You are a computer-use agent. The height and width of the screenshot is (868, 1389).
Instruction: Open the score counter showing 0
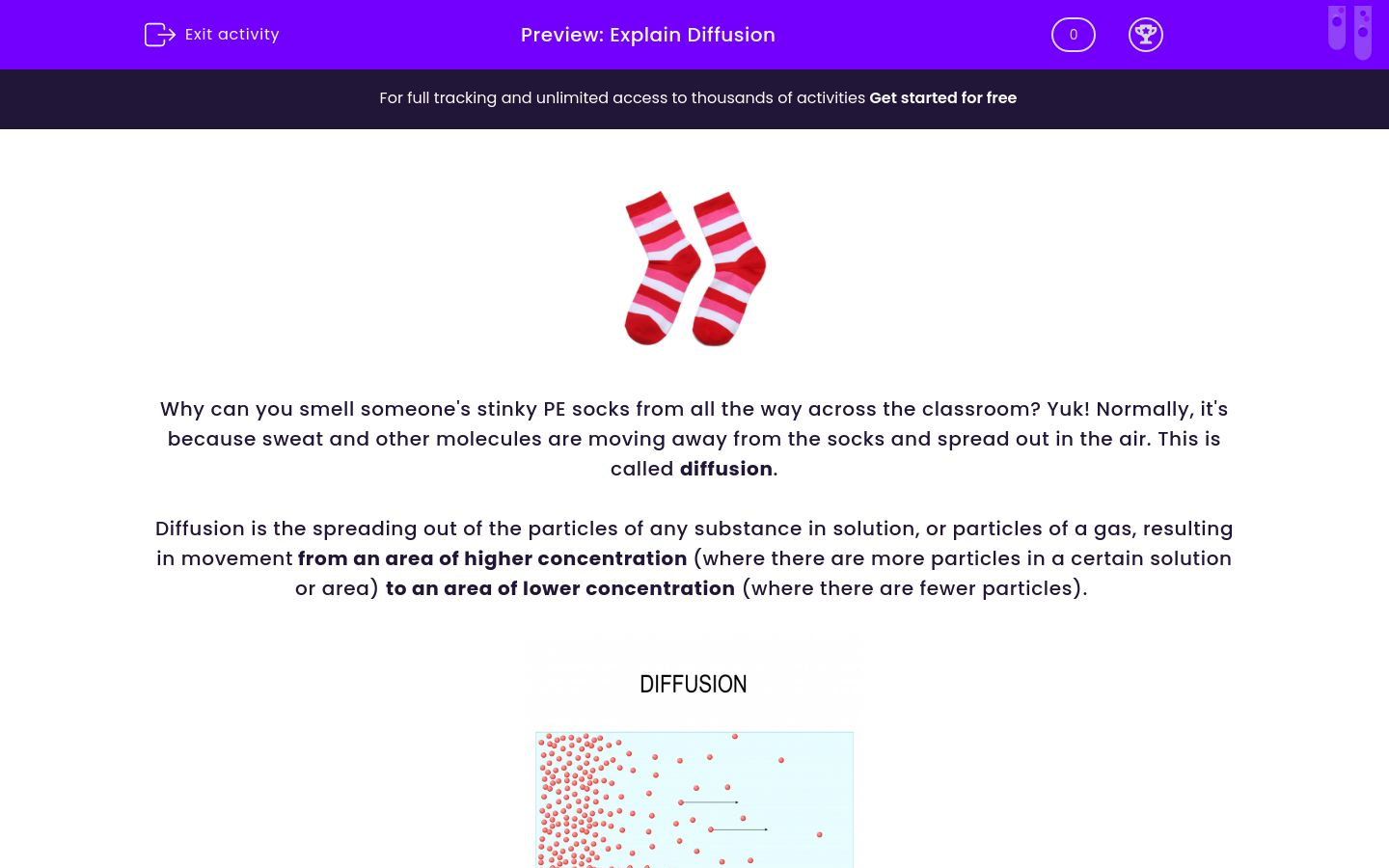click(1073, 35)
